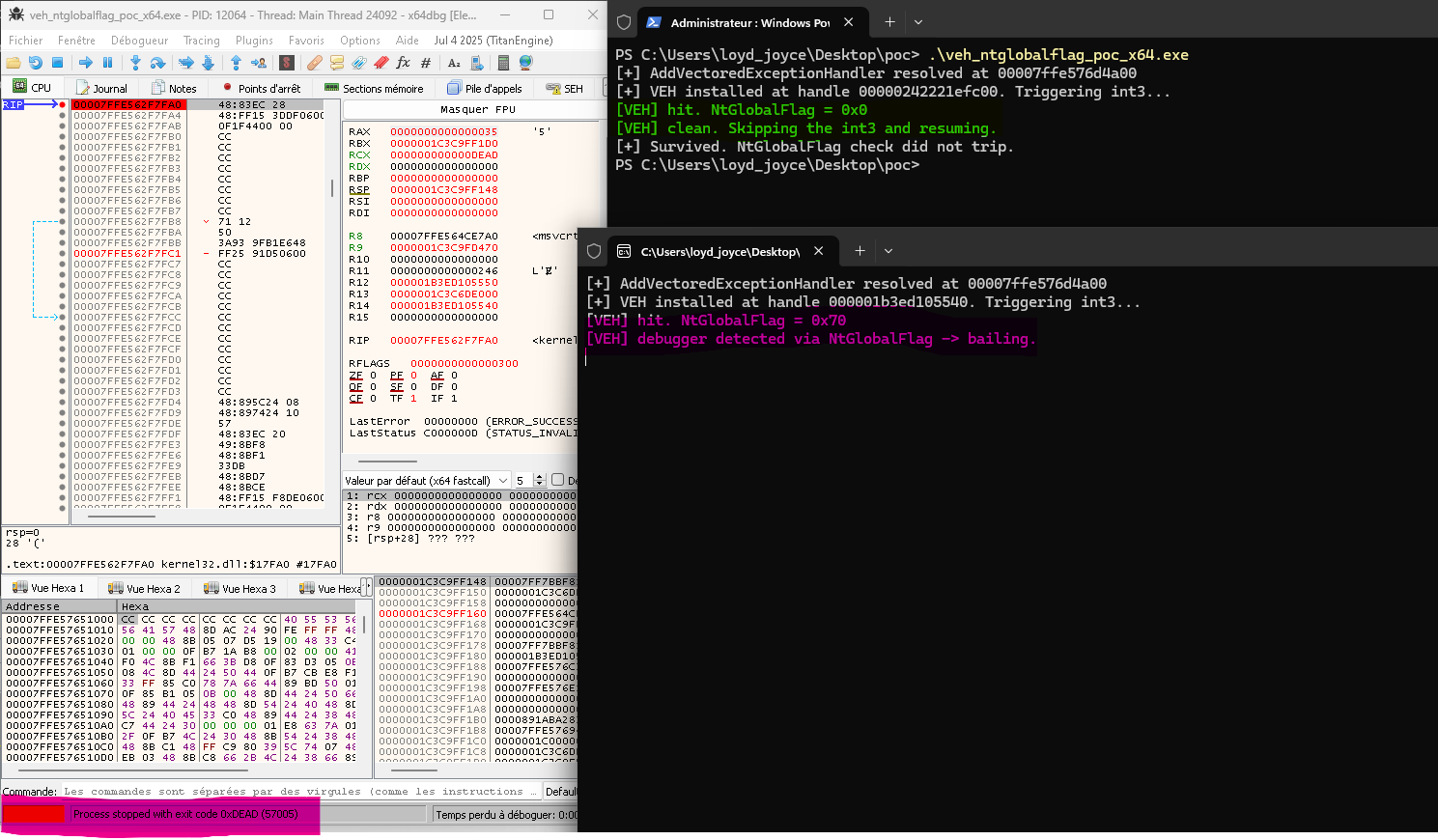The height and width of the screenshot is (840, 1438).
Task: Toggle breakpoint bullet at 00007FFE562F7FBB
Action: click(x=63, y=242)
